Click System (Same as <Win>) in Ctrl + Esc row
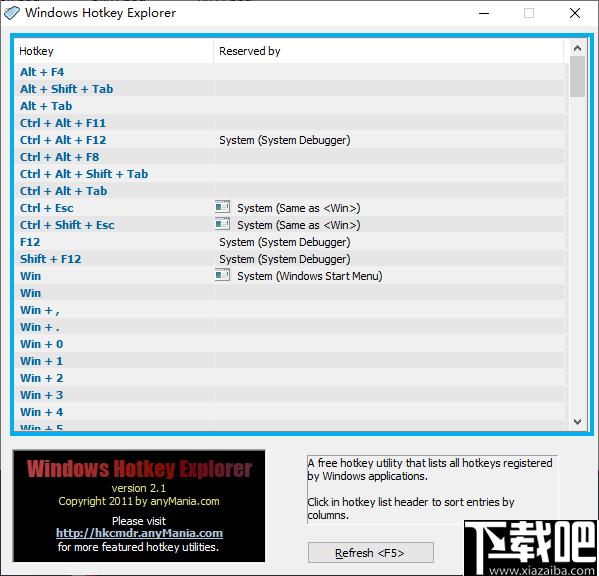 (299, 208)
